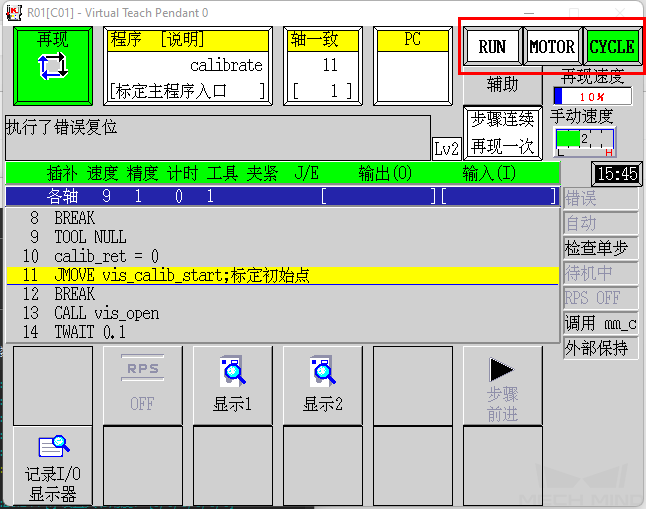Select line 13 CALL vis_open
This screenshot has width=646, height=509.
pos(282,313)
